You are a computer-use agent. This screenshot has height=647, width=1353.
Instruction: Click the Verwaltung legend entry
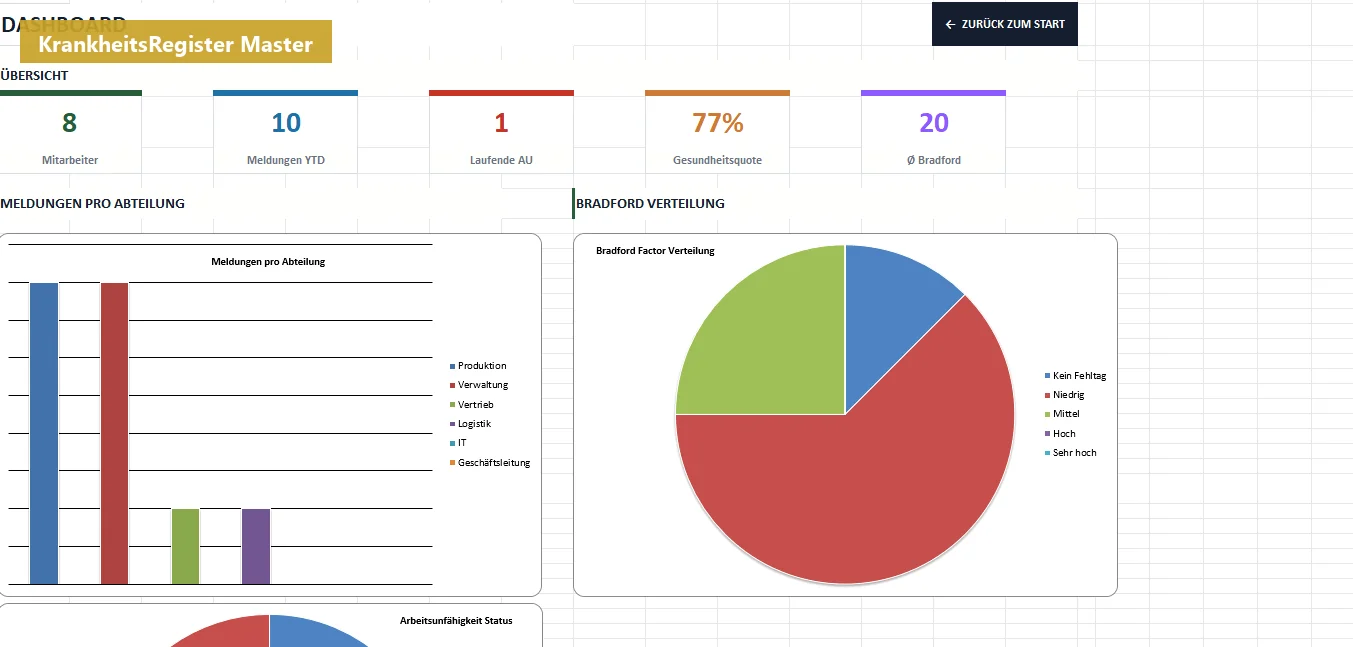click(479, 385)
